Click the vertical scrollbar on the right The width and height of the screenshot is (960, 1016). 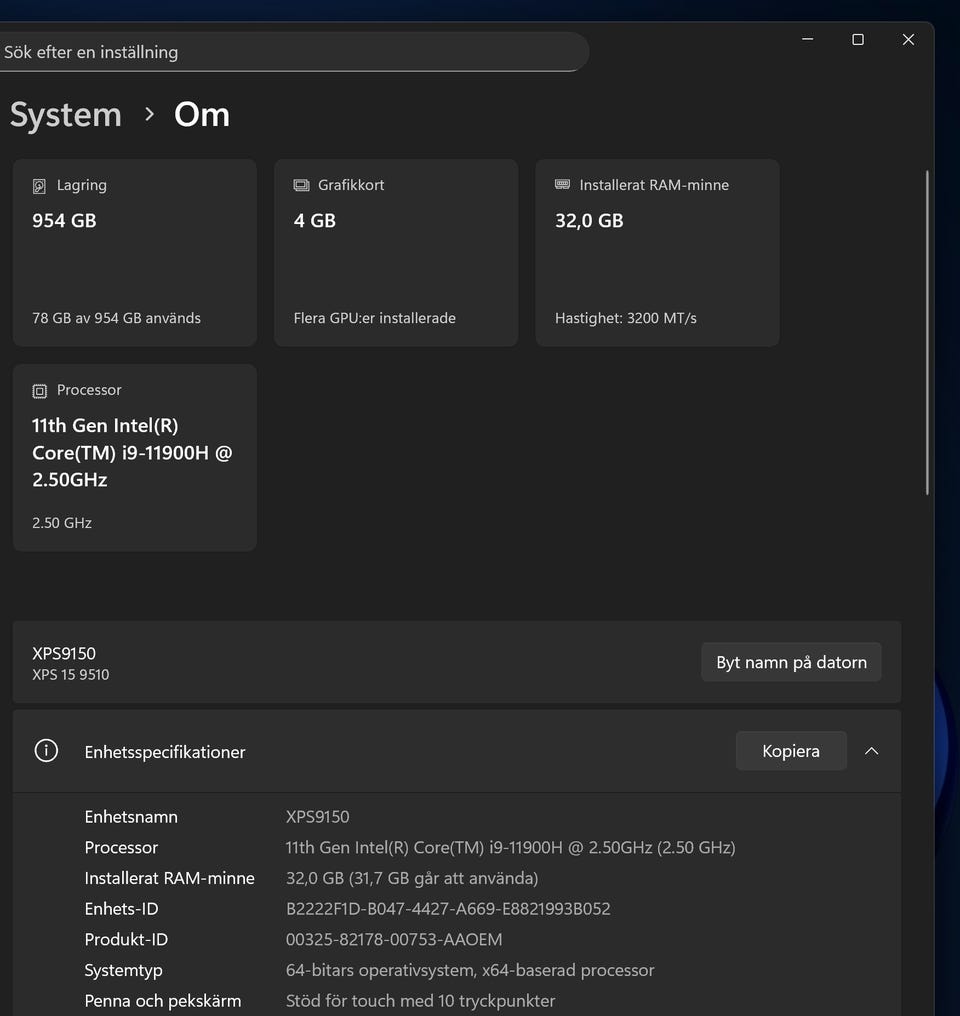pyautogui.click(x=927, y=332)
